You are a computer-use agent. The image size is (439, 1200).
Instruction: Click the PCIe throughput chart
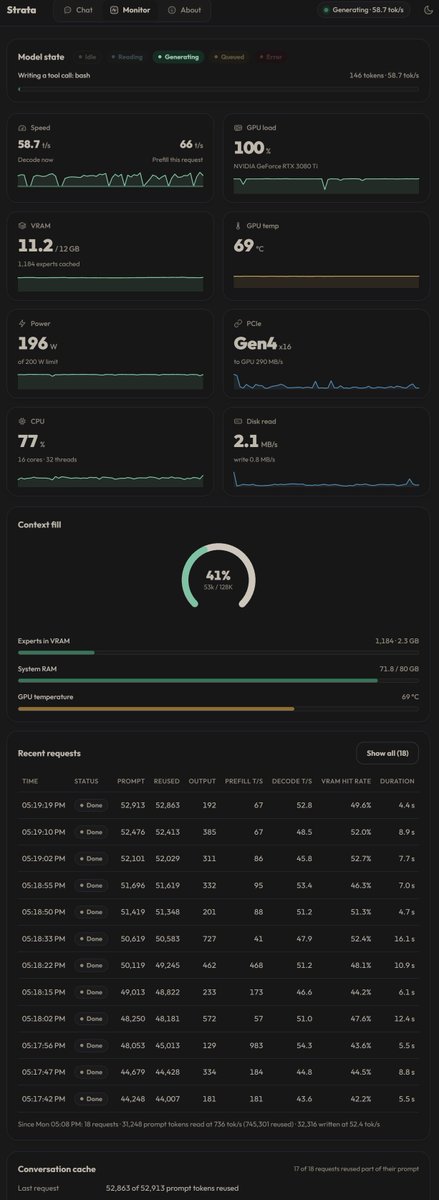pyautogui.click(x=325, y=380)
